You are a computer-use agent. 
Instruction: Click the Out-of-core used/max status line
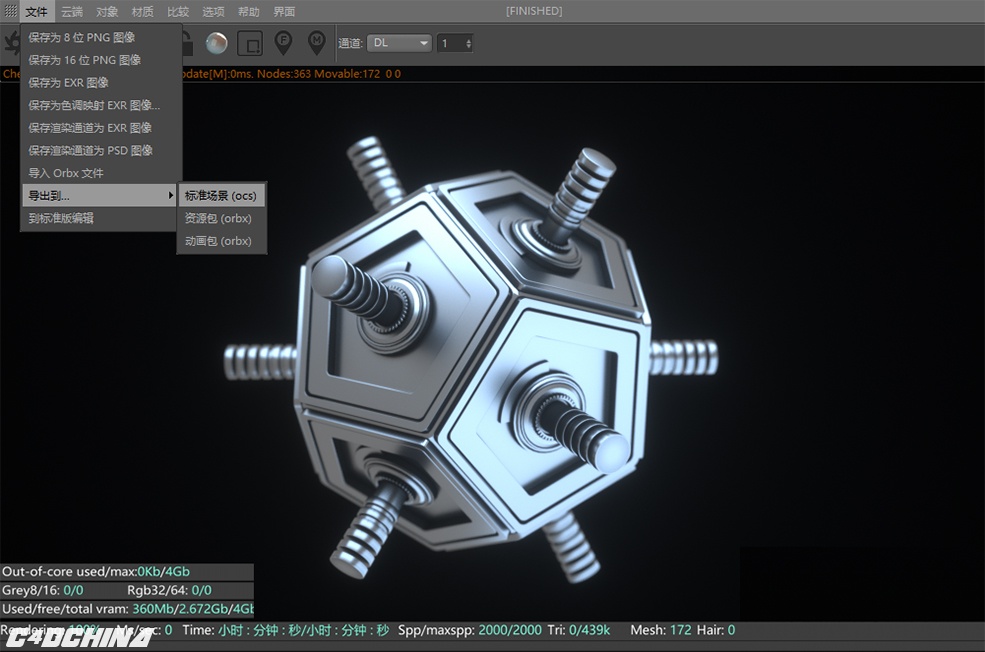[96, 572]
